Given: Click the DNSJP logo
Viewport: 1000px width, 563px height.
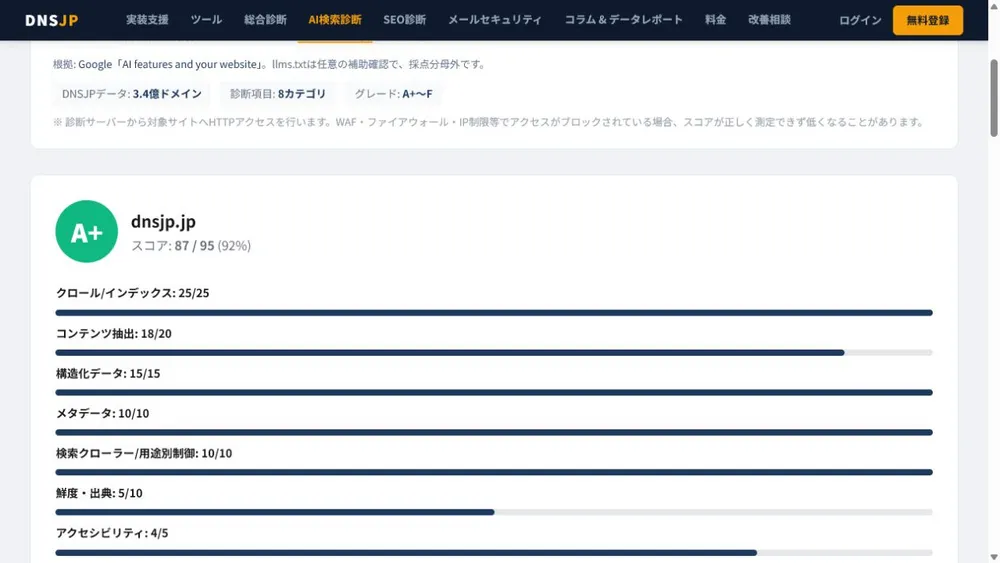Looking at the screenshot, I should coord(52,20).
